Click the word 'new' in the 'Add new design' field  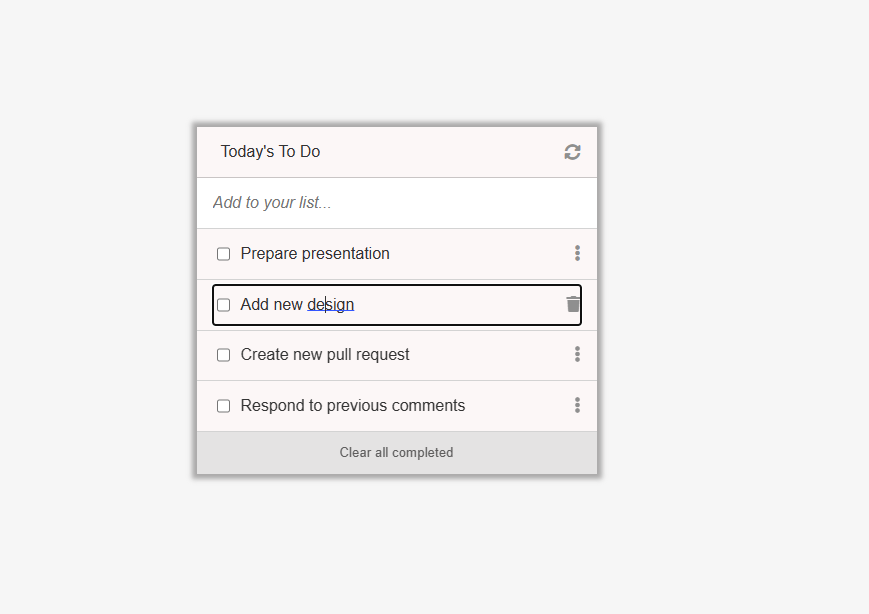coord(288,305)
